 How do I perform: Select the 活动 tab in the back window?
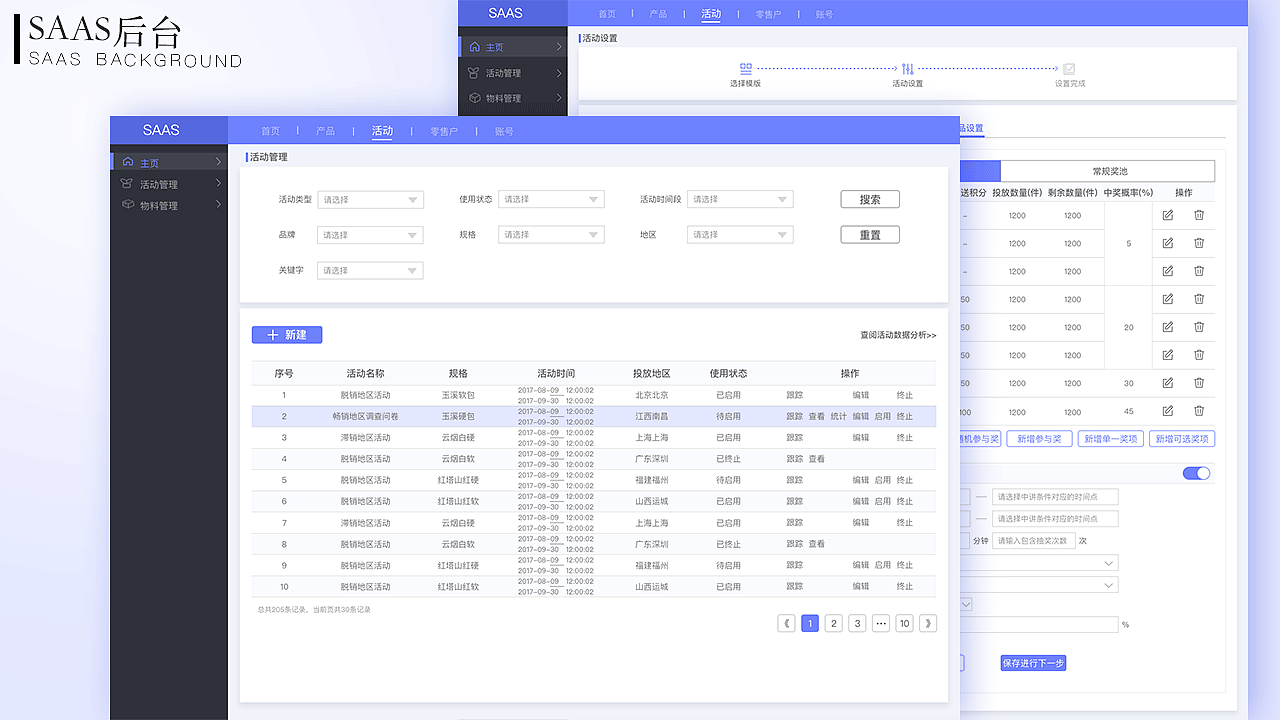(711, 14)
